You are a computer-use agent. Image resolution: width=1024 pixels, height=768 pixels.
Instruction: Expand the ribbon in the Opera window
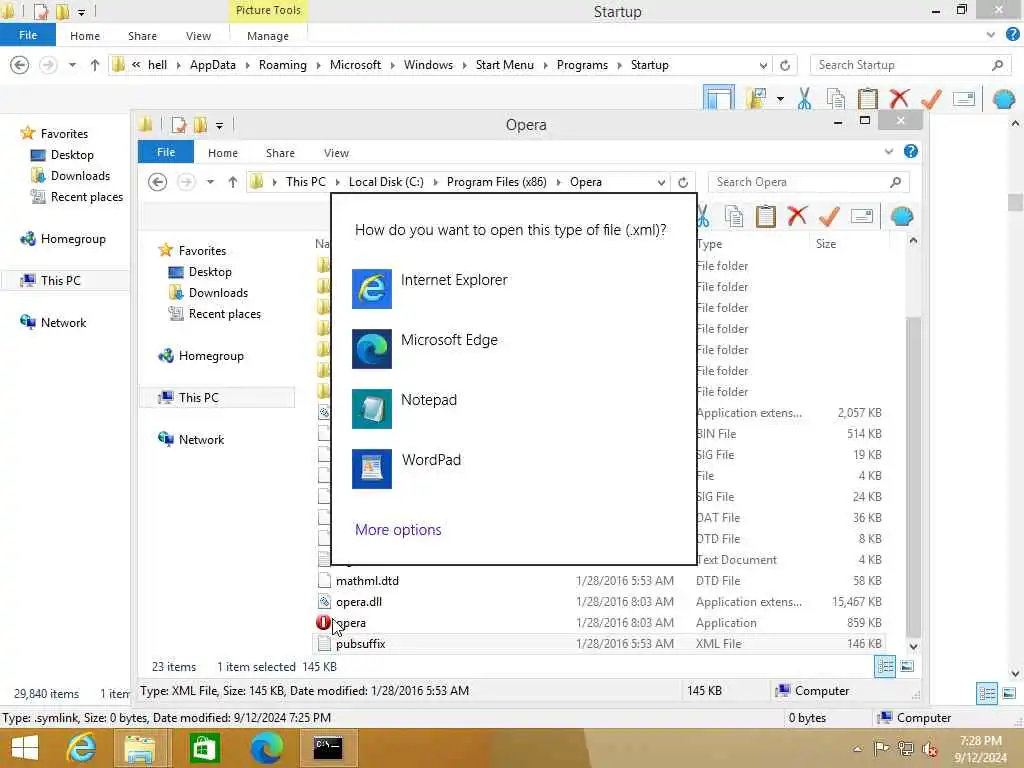click(889, 152)
